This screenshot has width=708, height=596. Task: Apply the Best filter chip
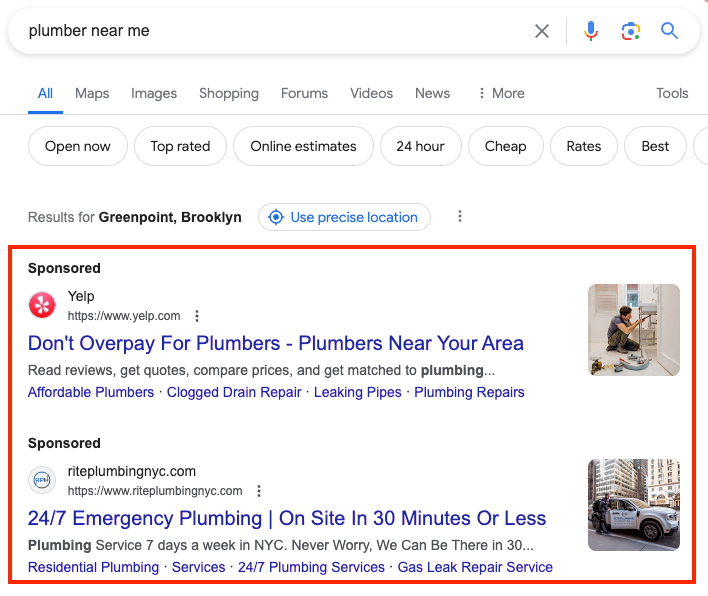[x=655, y=146]
